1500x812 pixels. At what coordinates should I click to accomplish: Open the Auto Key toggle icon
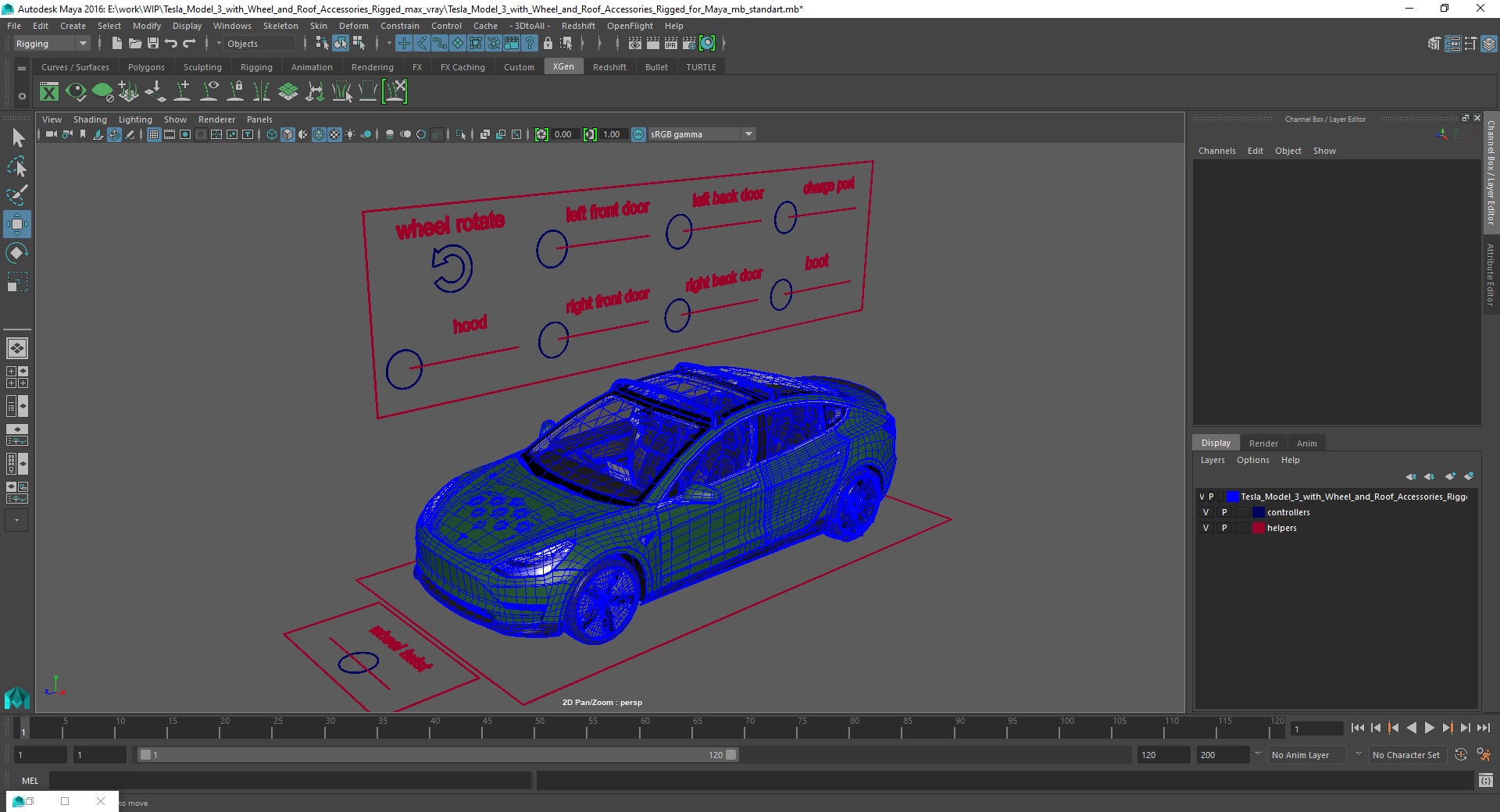pyautogui.click(x=1461, y=755)
